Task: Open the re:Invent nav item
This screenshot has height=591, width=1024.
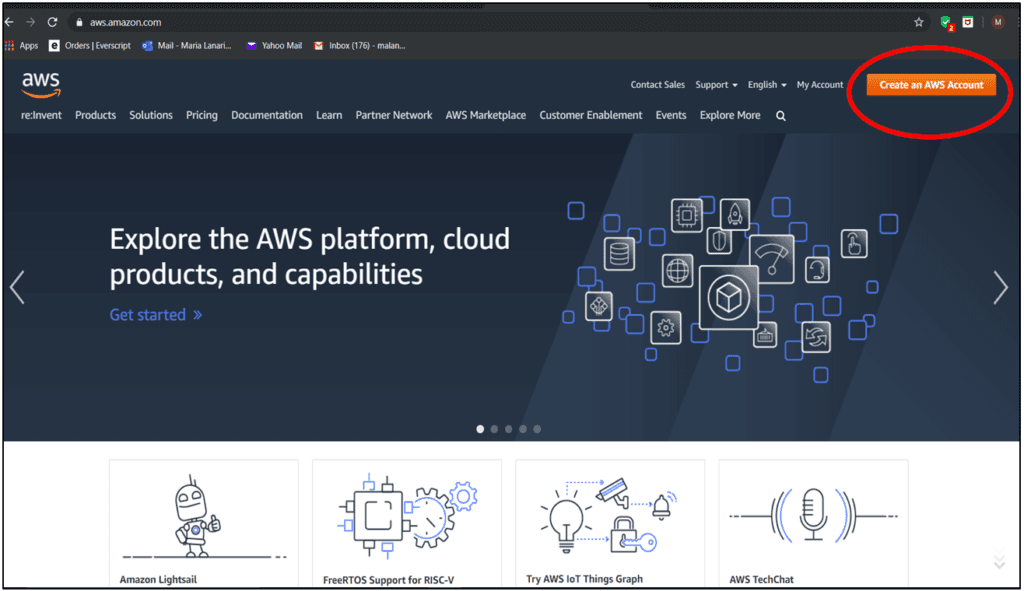Action: point(41,115)
